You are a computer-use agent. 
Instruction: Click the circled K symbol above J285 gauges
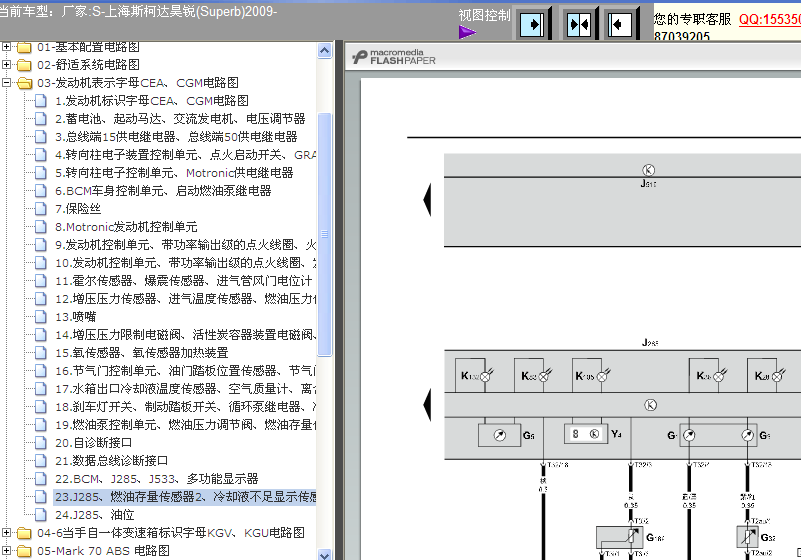[650, 405]
